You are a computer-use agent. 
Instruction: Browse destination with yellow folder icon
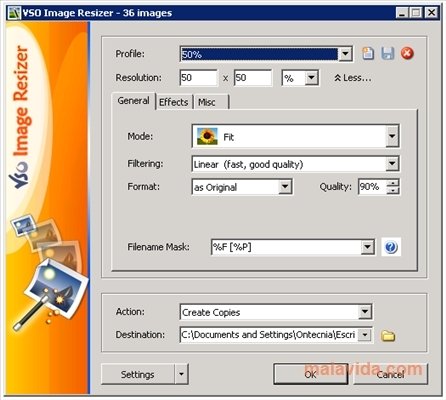click(x=388, y=335)
